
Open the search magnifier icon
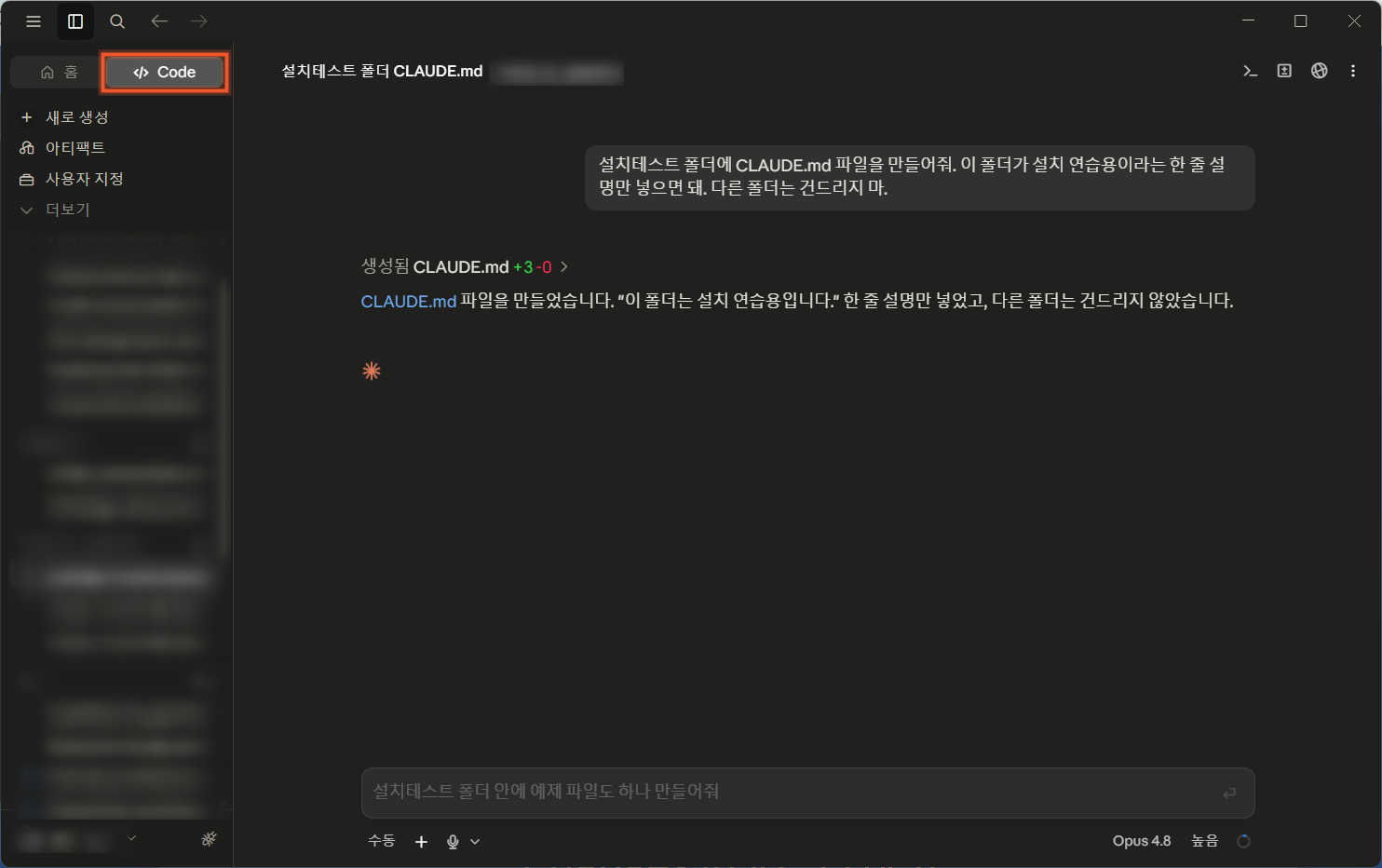[x=117, y=21]
